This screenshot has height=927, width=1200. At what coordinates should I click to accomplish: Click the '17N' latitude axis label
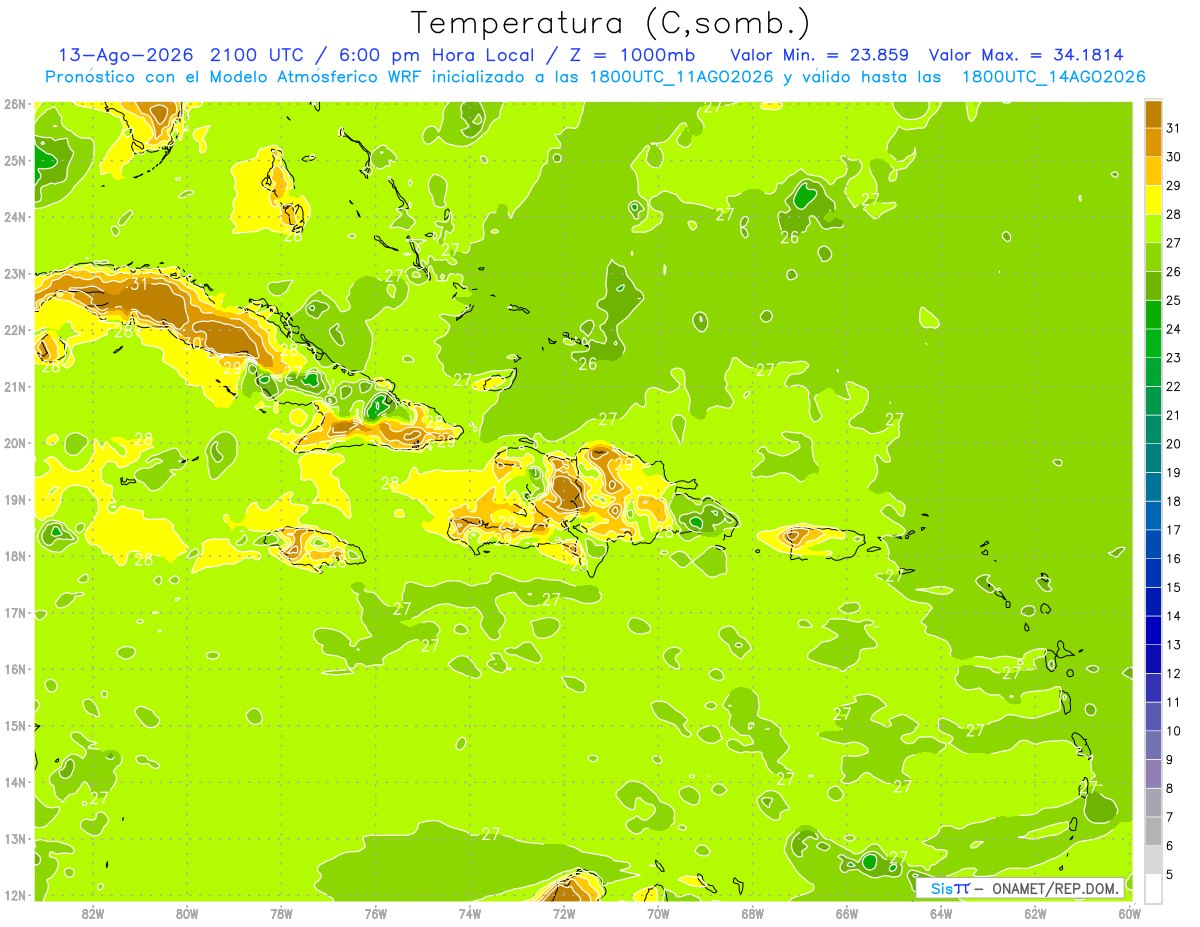click(15, 612)
